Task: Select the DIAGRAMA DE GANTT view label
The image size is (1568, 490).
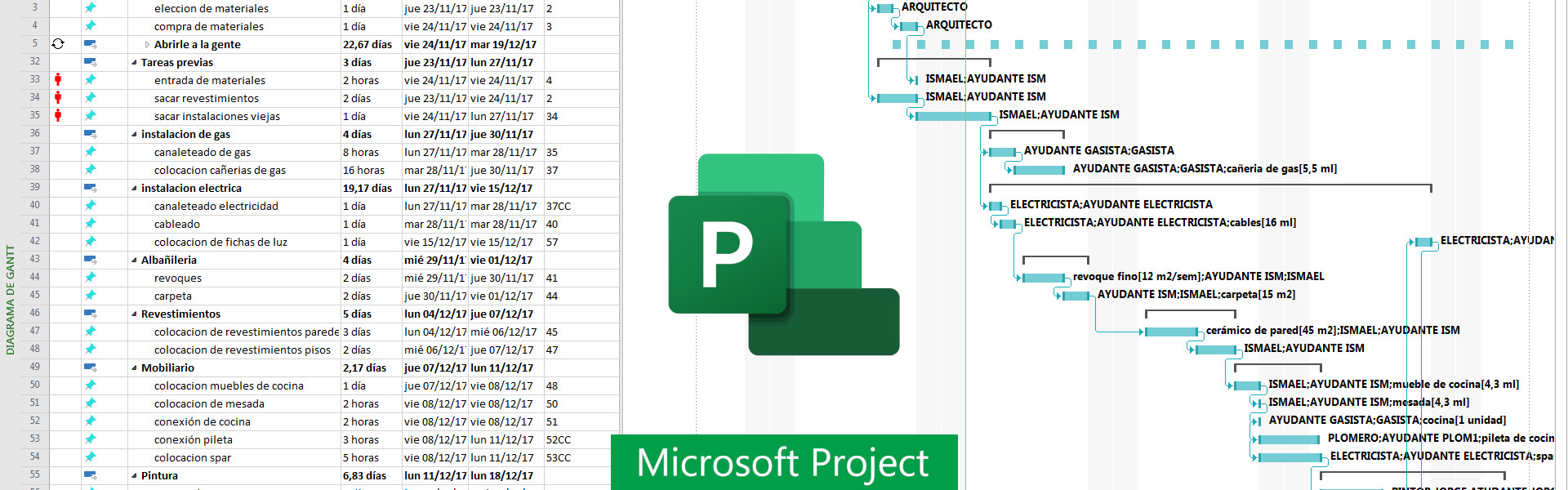Action: click(x=11, y=300)
